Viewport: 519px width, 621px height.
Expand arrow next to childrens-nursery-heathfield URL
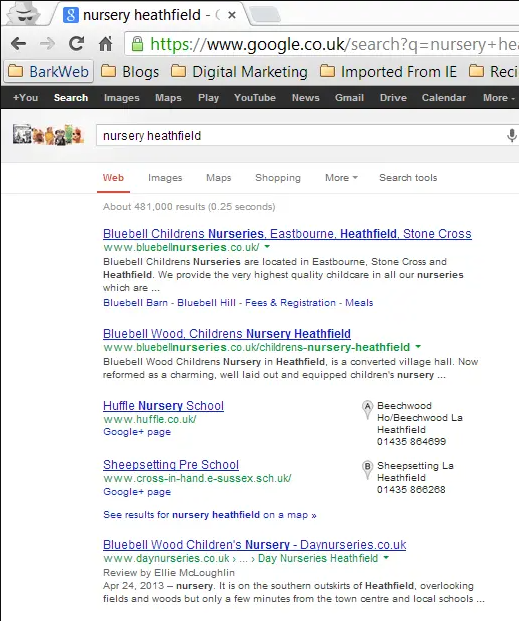[x=418, y=347]
